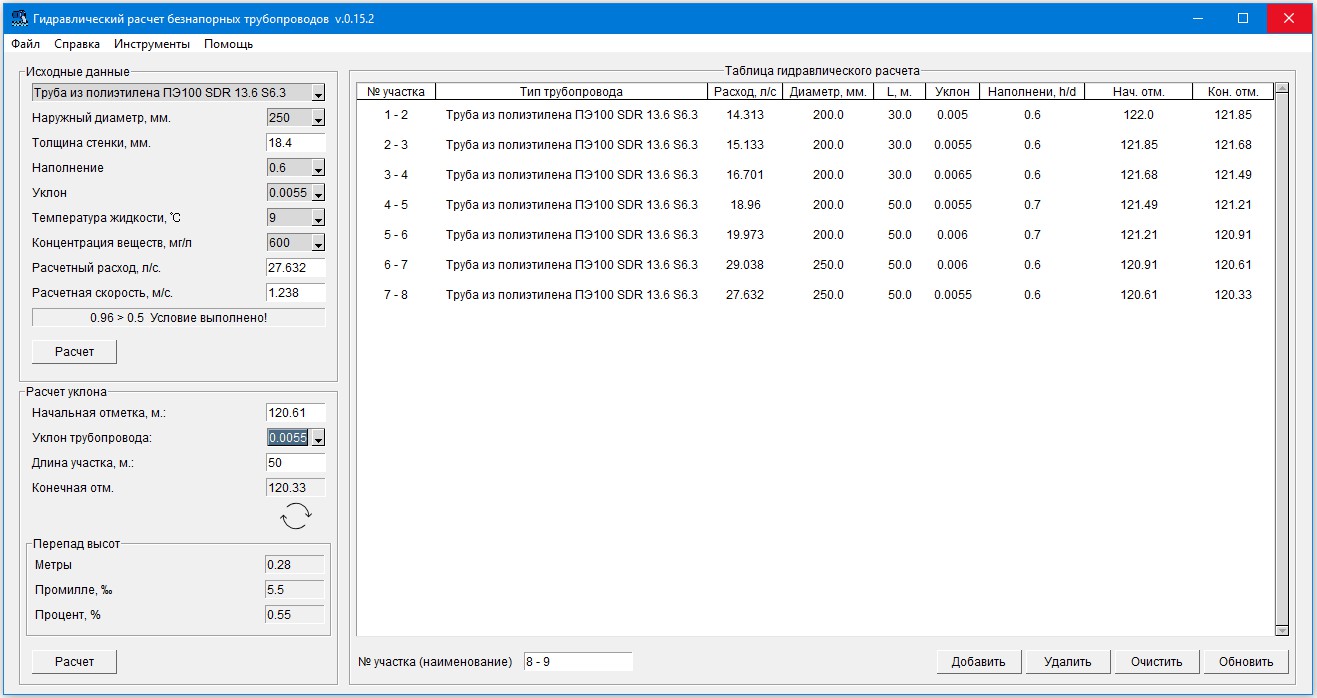Expand the pipe type dropdown

318,93
